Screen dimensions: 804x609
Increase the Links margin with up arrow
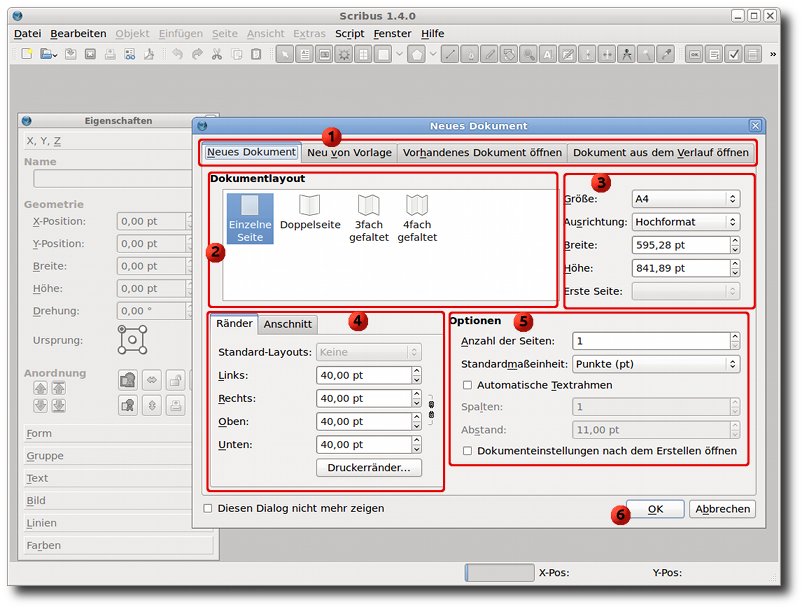coord(416,371)
